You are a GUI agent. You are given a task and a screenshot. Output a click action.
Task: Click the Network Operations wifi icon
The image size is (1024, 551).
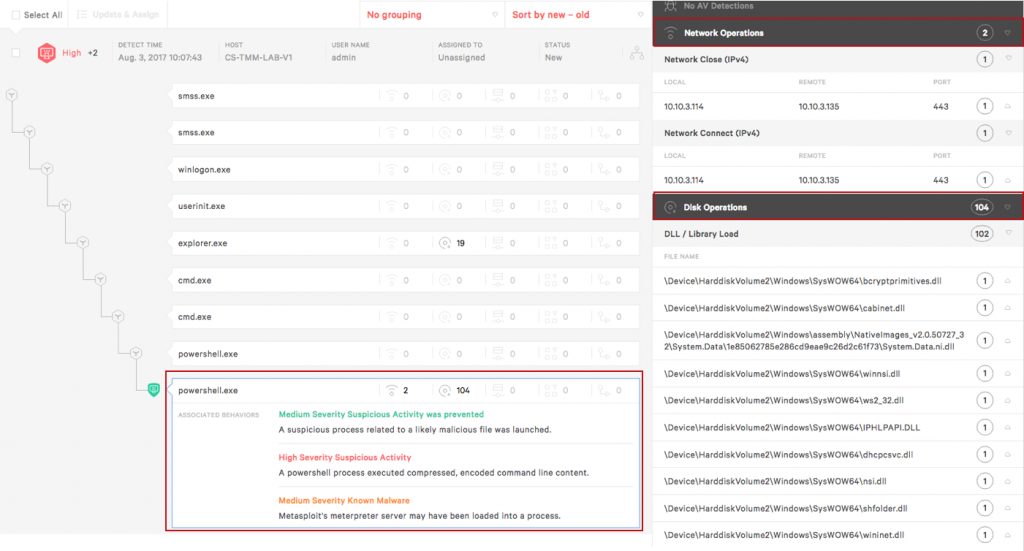click(x=670, y=33)
